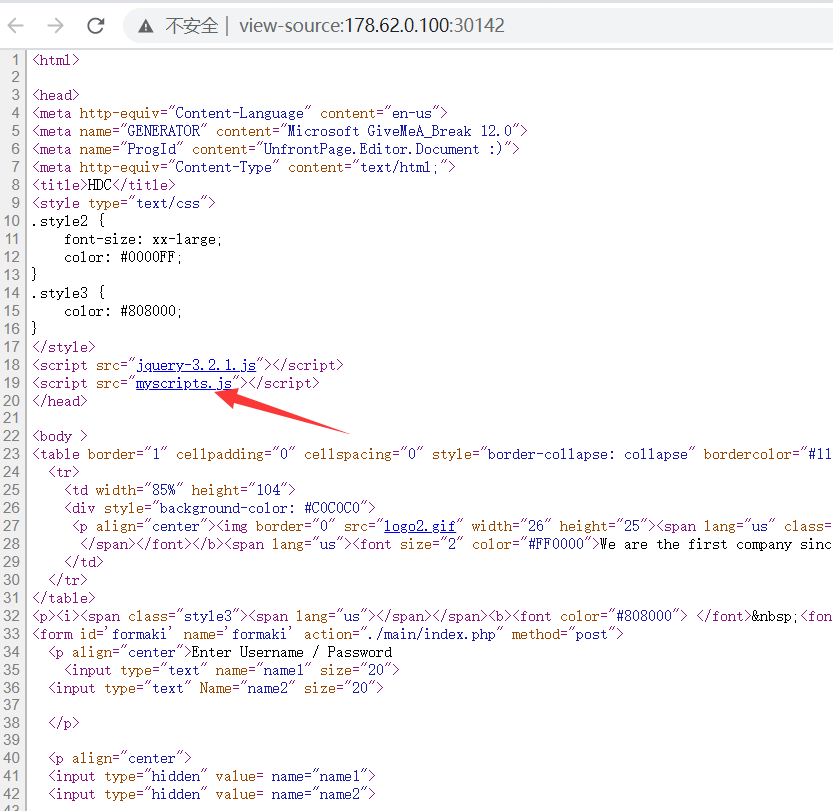Click 'Enter Username / Password' text
The height and width of the screenshot is (811, 833).
(292, 652)
